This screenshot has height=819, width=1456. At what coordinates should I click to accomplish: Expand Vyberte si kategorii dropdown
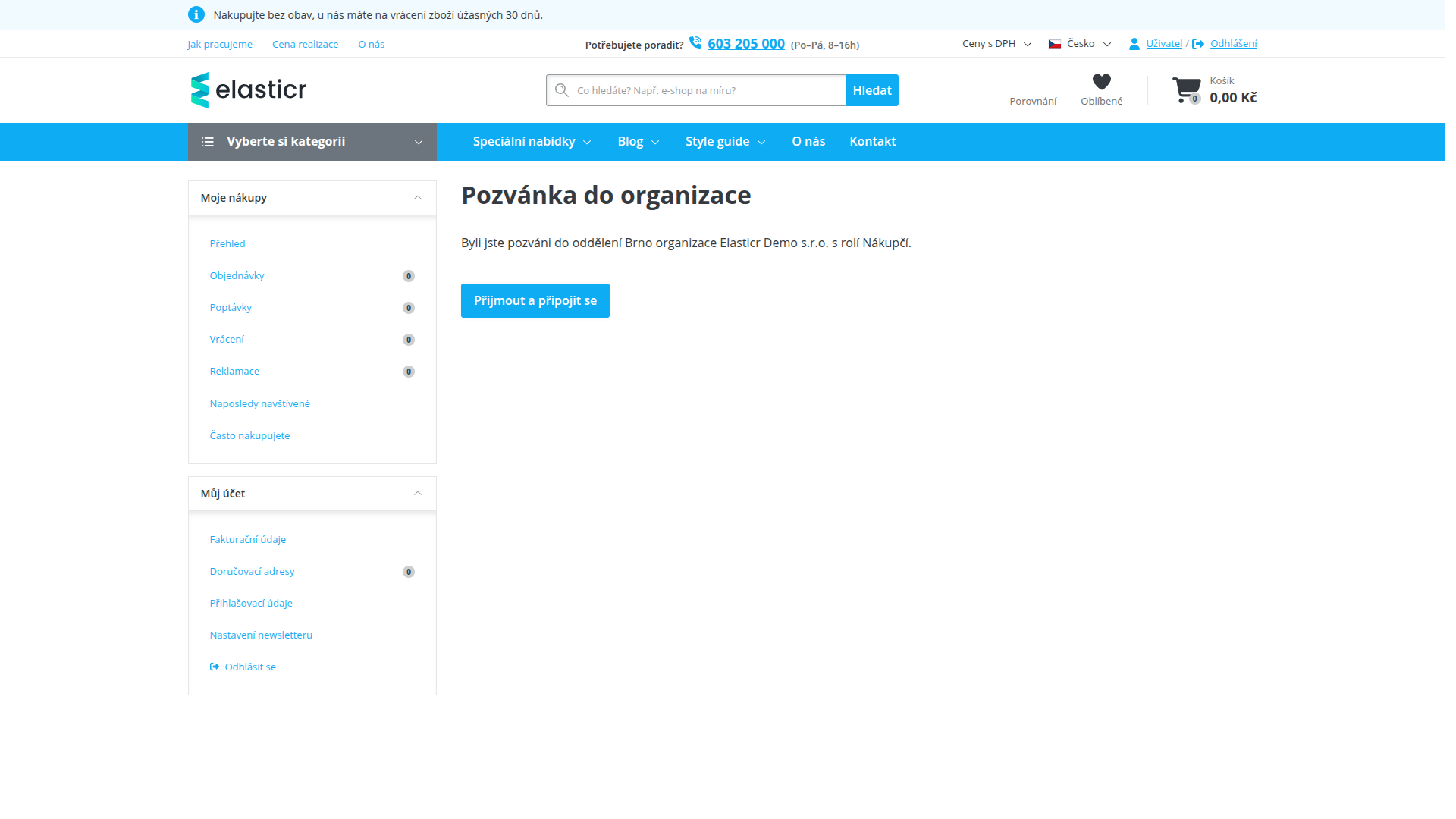tap(312, 142)
